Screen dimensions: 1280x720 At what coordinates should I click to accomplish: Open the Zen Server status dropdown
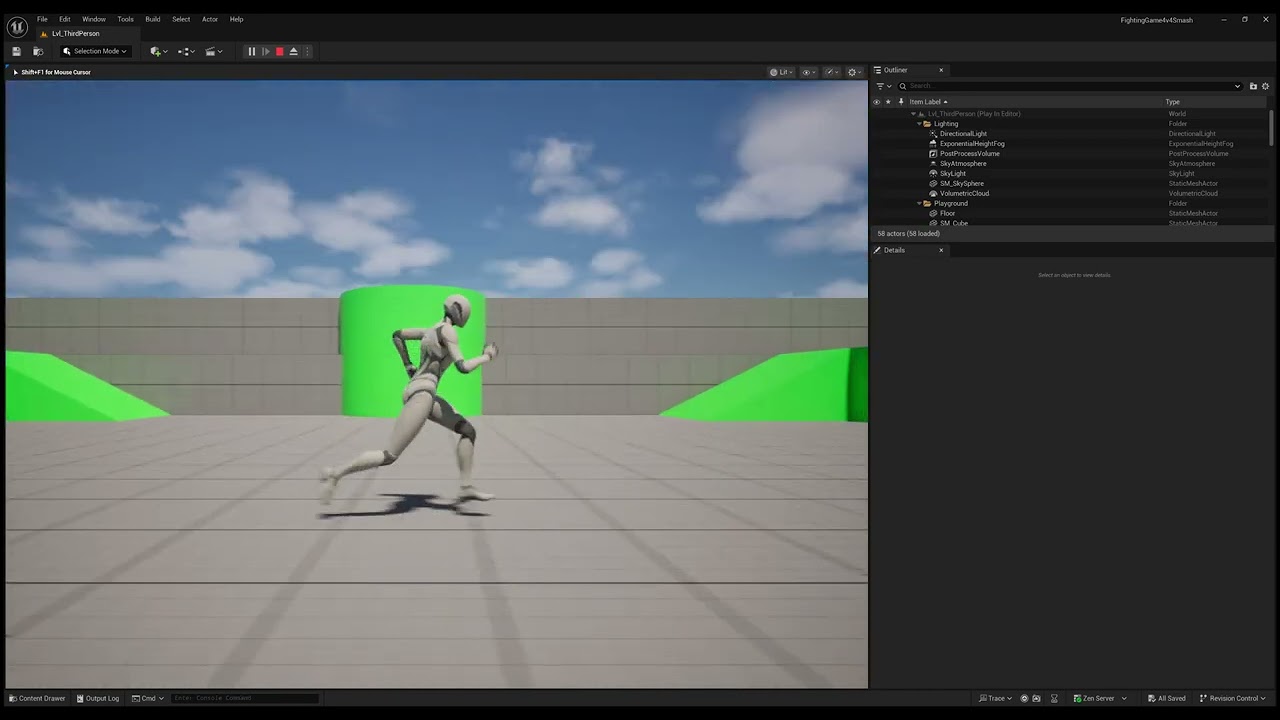1099,698
